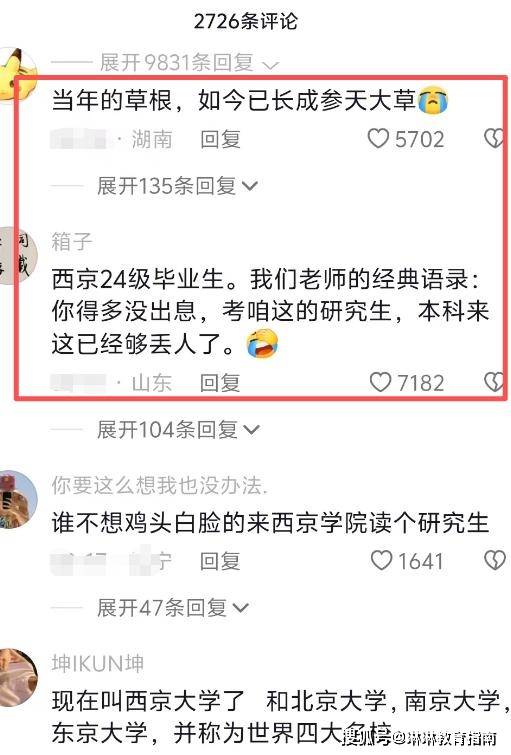Dislike 箱子's comment via broken heart icon
The width and height of the screenshot is (511, 755).
pos(495,382)
